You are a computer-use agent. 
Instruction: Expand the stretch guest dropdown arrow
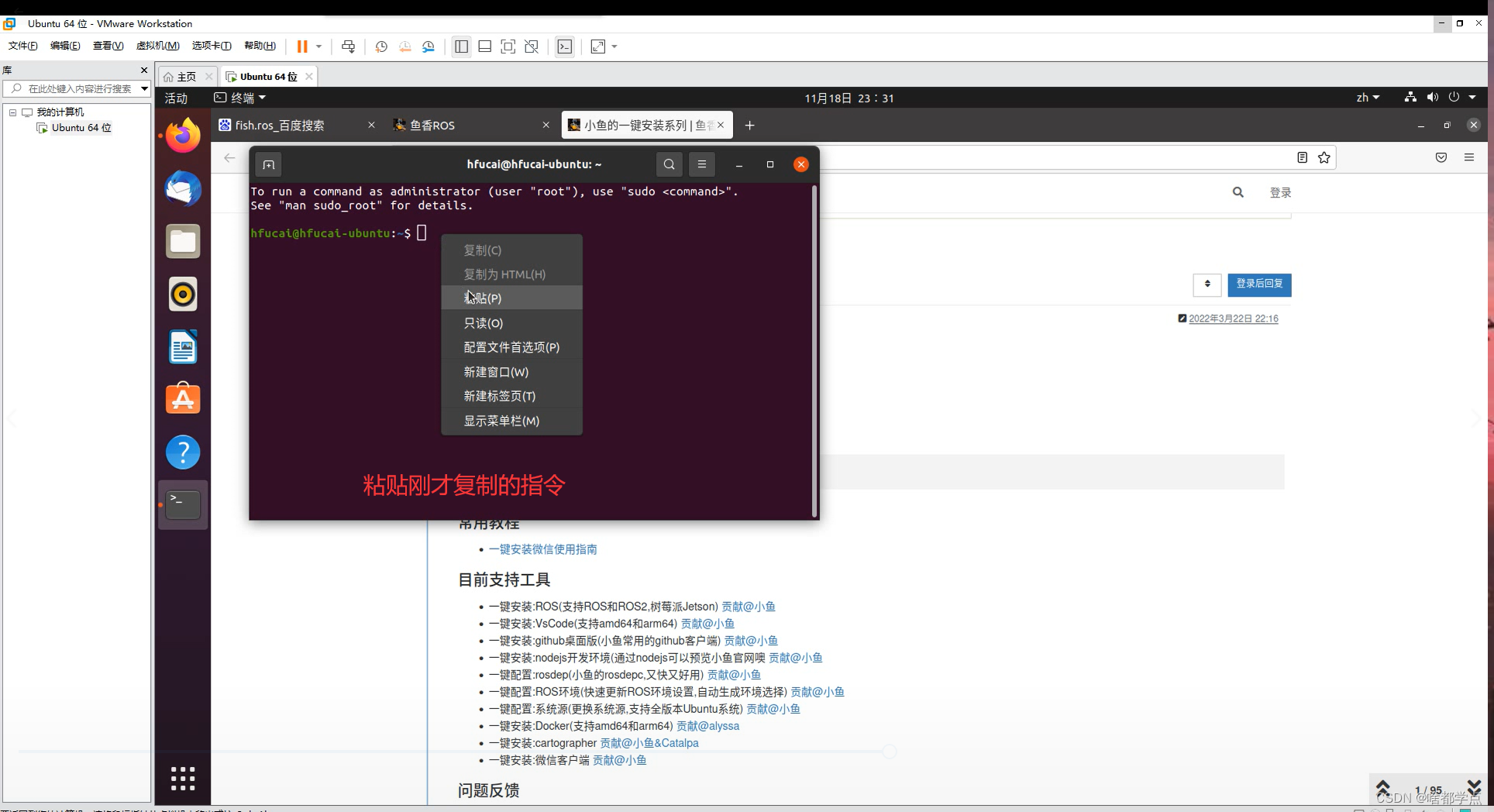click(614, 46)
